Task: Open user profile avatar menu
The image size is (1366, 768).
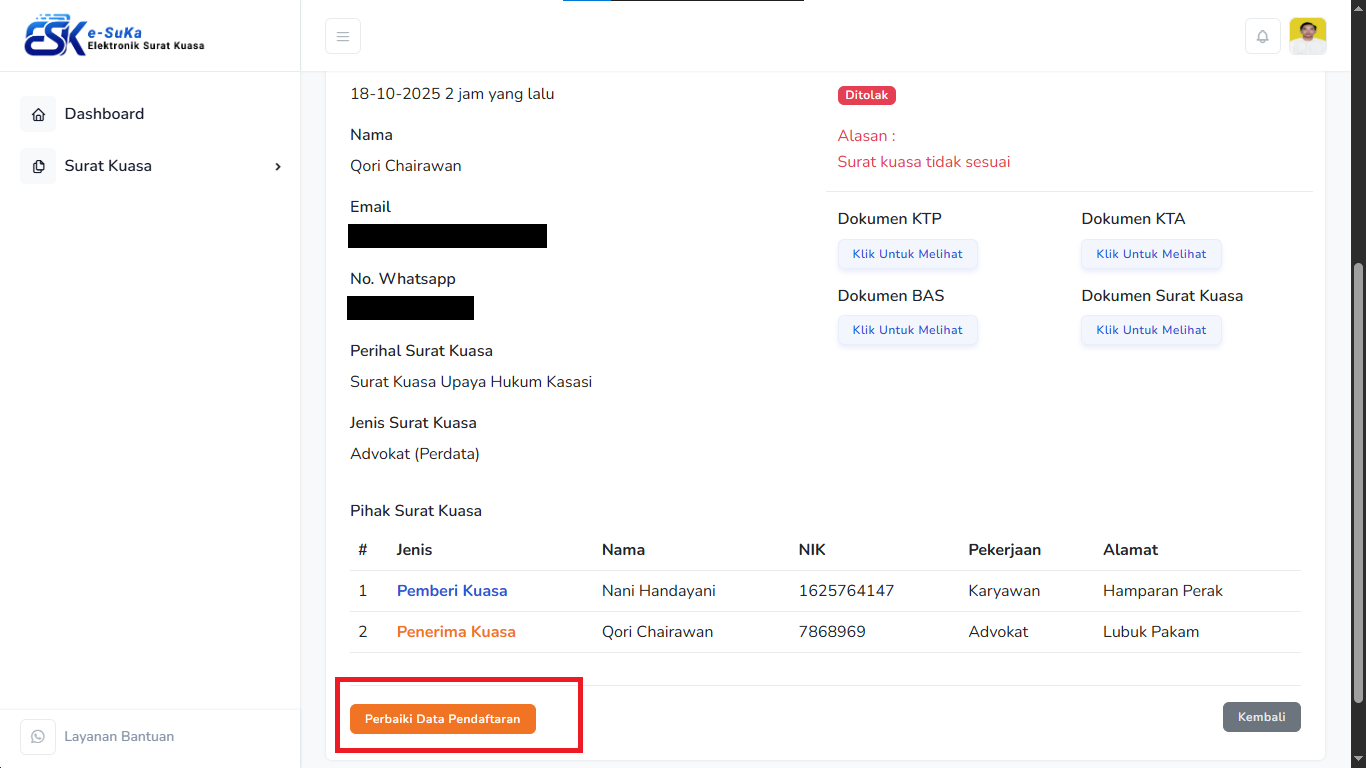Action: (x=1308, y=37)
